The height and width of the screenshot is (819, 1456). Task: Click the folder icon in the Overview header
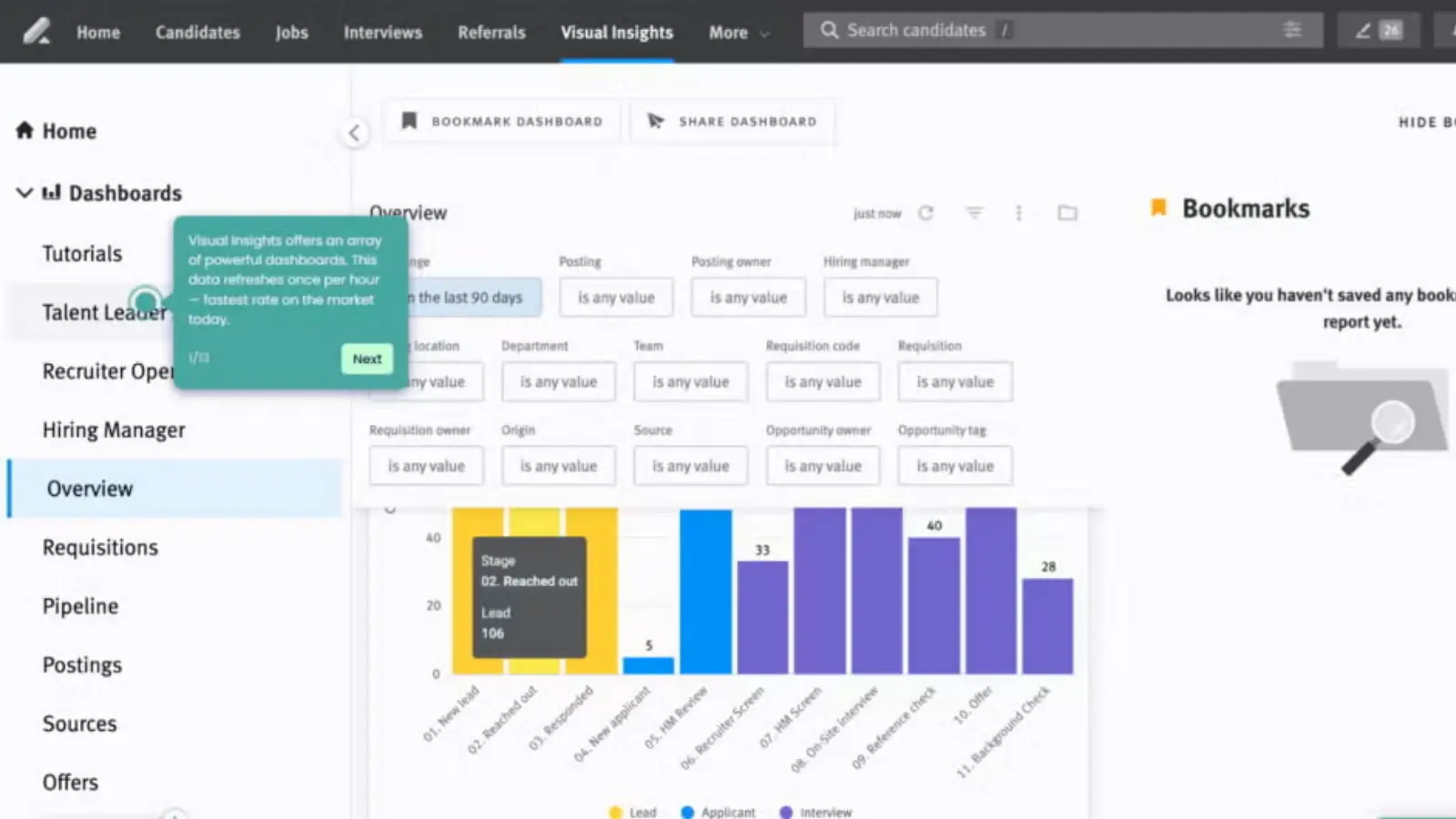tap(1067, 213)
